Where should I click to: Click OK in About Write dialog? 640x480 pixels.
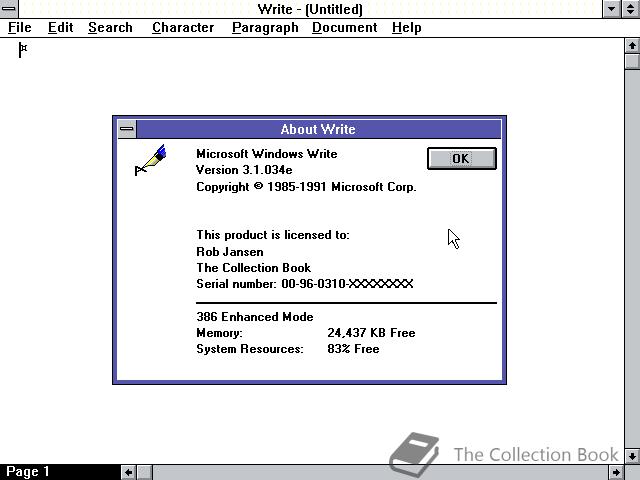tap(462, 158)
